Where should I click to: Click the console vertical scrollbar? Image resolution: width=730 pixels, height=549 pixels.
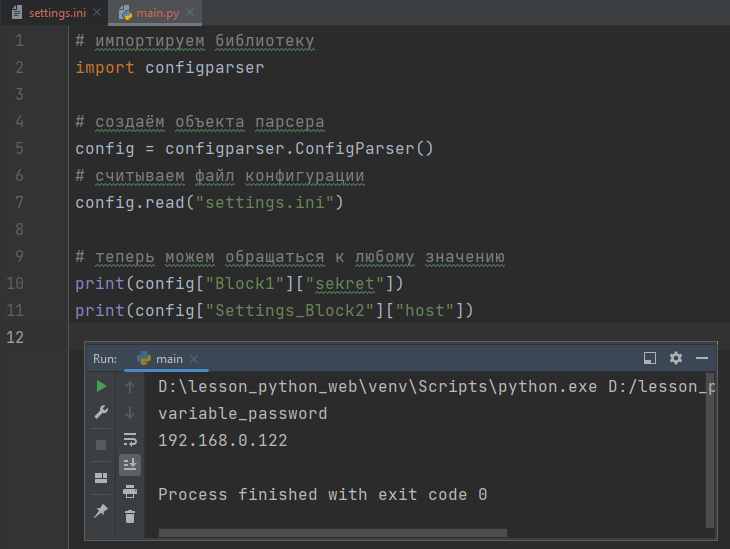[x=710, y=450]
